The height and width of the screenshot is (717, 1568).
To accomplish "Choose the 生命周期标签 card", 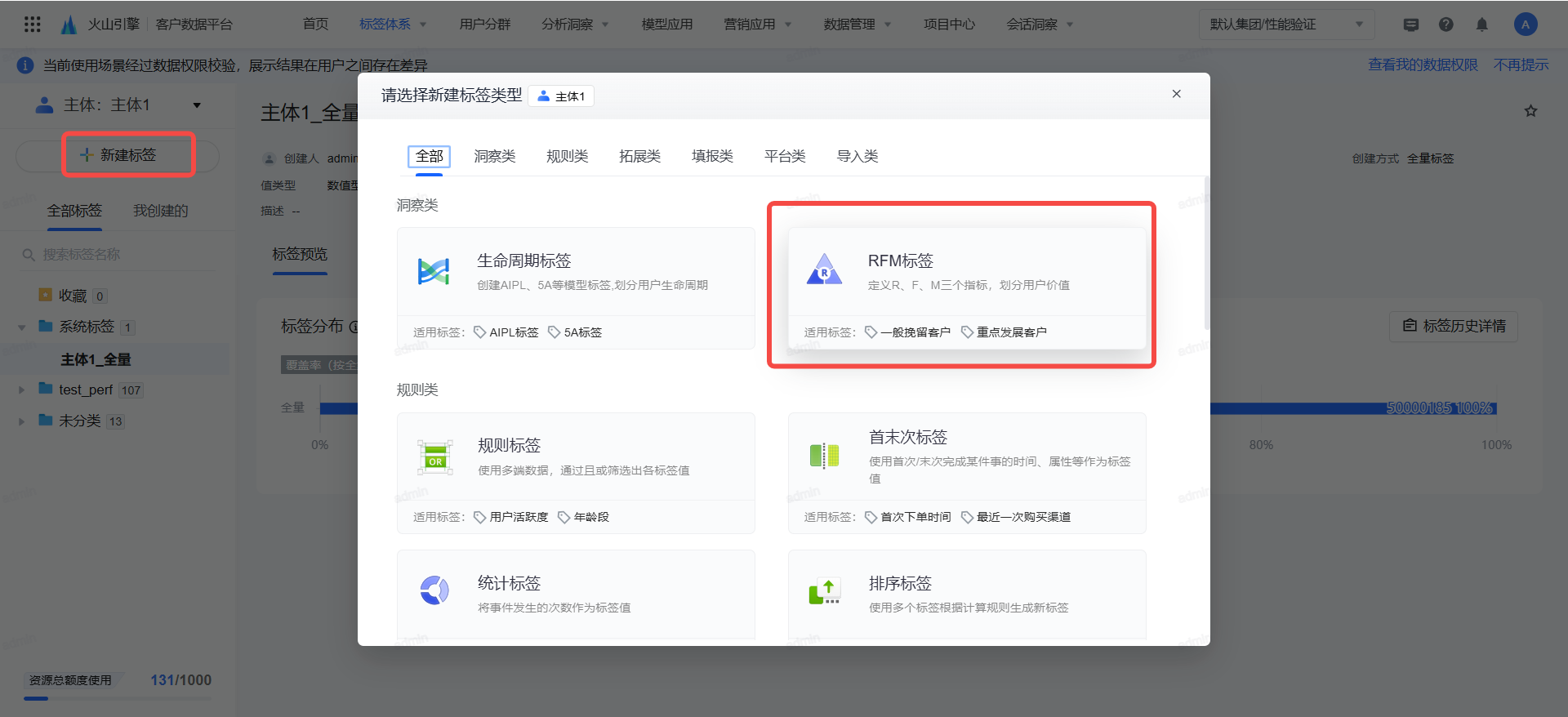I will pos(576,288).
